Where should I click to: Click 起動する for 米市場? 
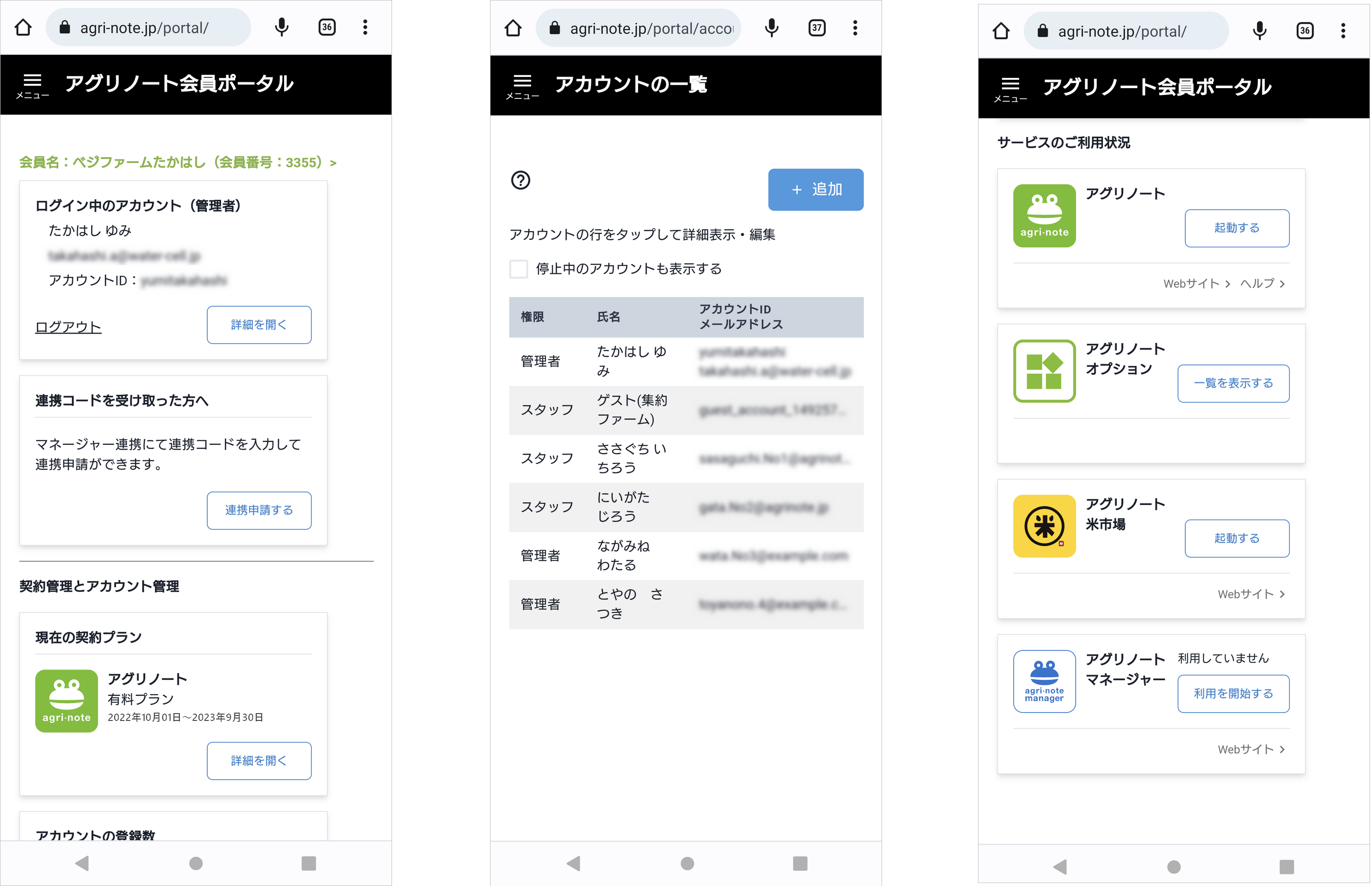[1237, 538]
